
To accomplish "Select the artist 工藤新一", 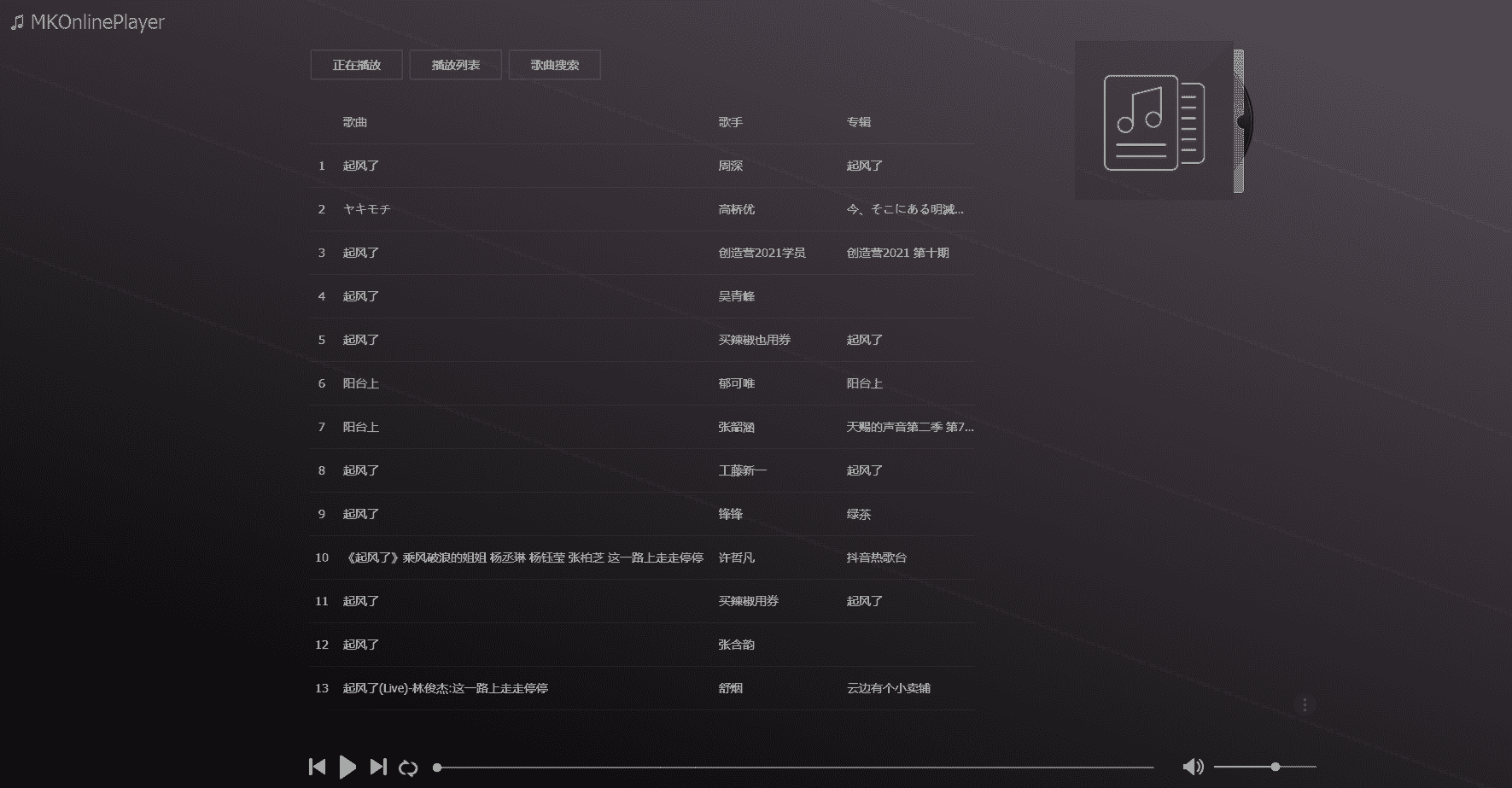I will pos(742,470).
